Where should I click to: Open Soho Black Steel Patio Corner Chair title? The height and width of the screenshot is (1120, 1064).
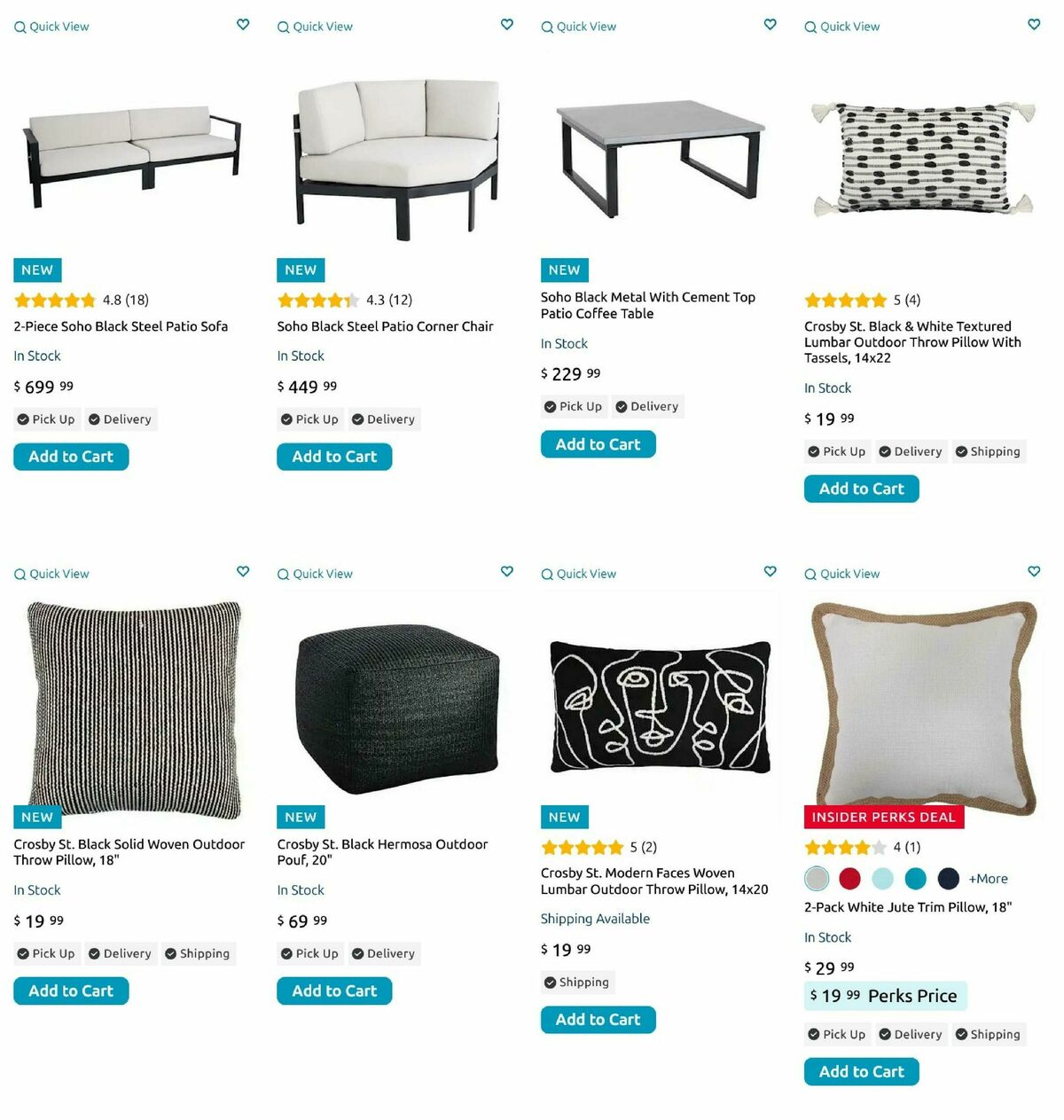(x=385, y=326)
